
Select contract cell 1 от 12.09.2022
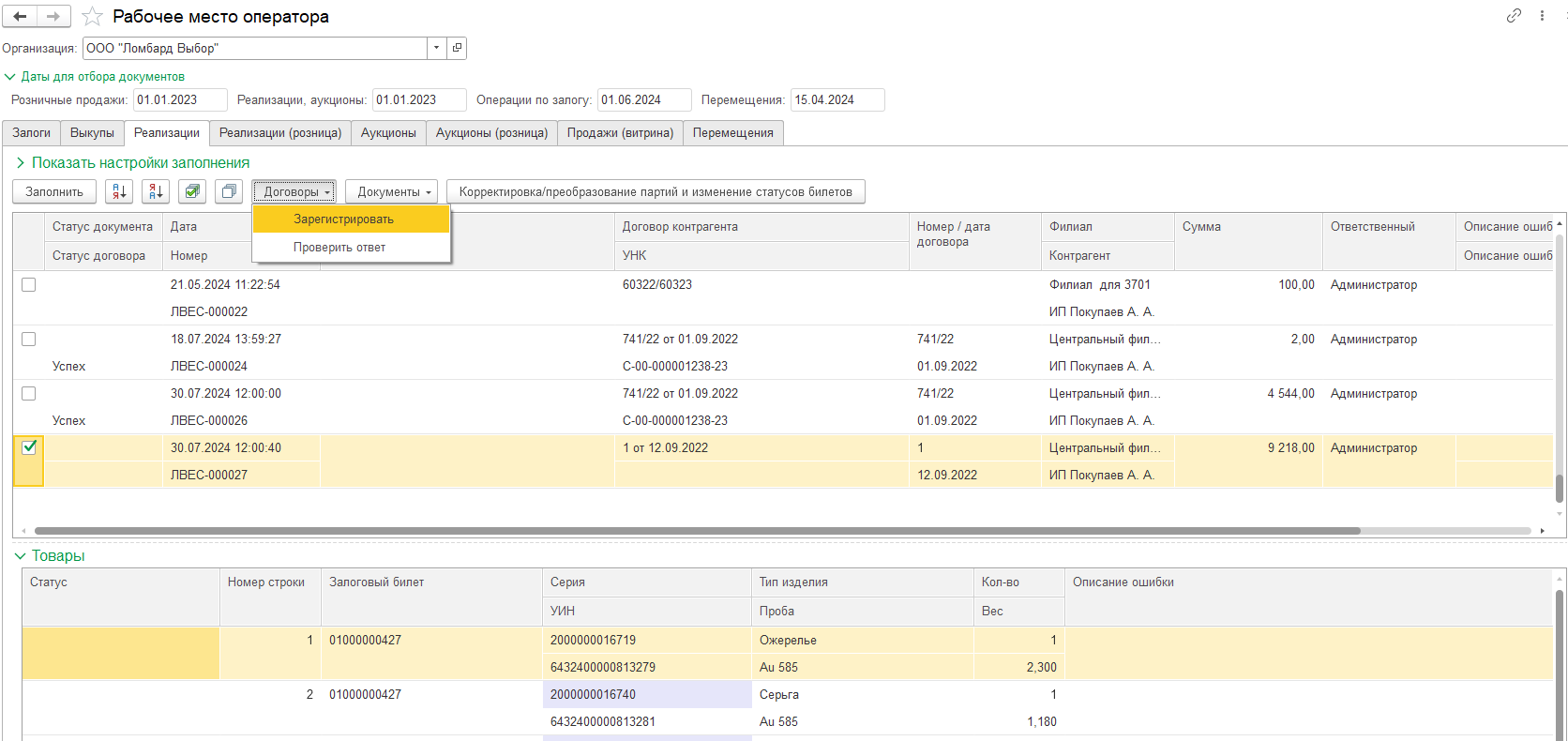(x=761, y=447)
